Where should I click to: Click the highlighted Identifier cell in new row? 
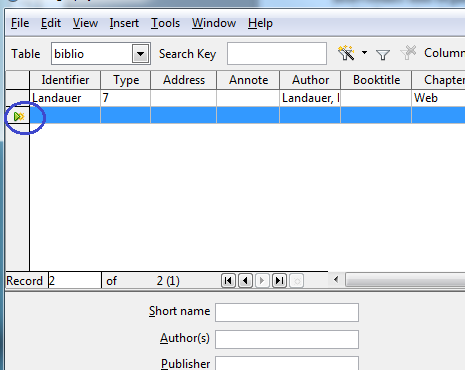(65, 115)
